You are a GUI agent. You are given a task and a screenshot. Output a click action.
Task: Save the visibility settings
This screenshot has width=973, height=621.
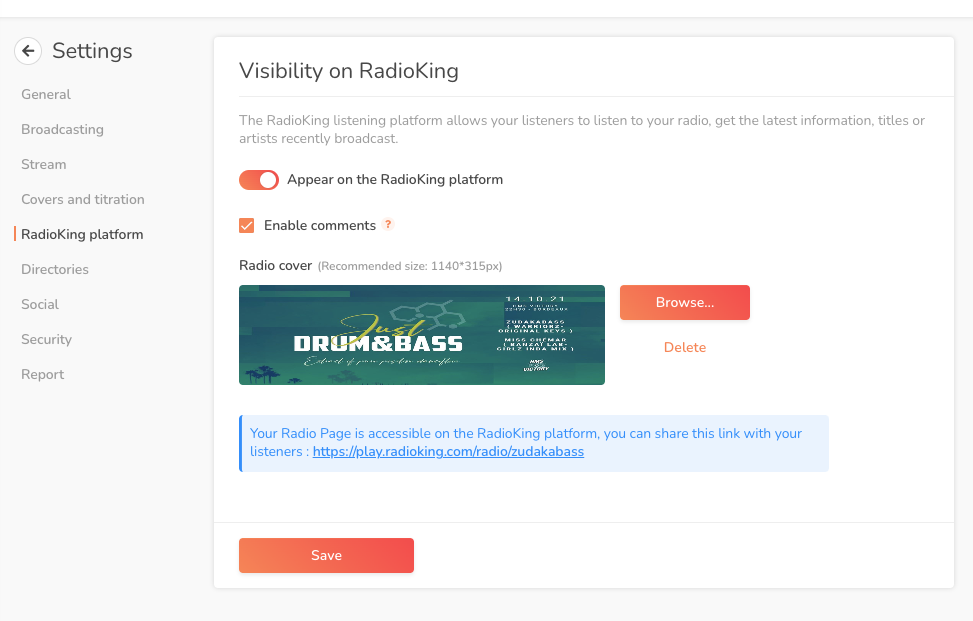coord(326,555)
